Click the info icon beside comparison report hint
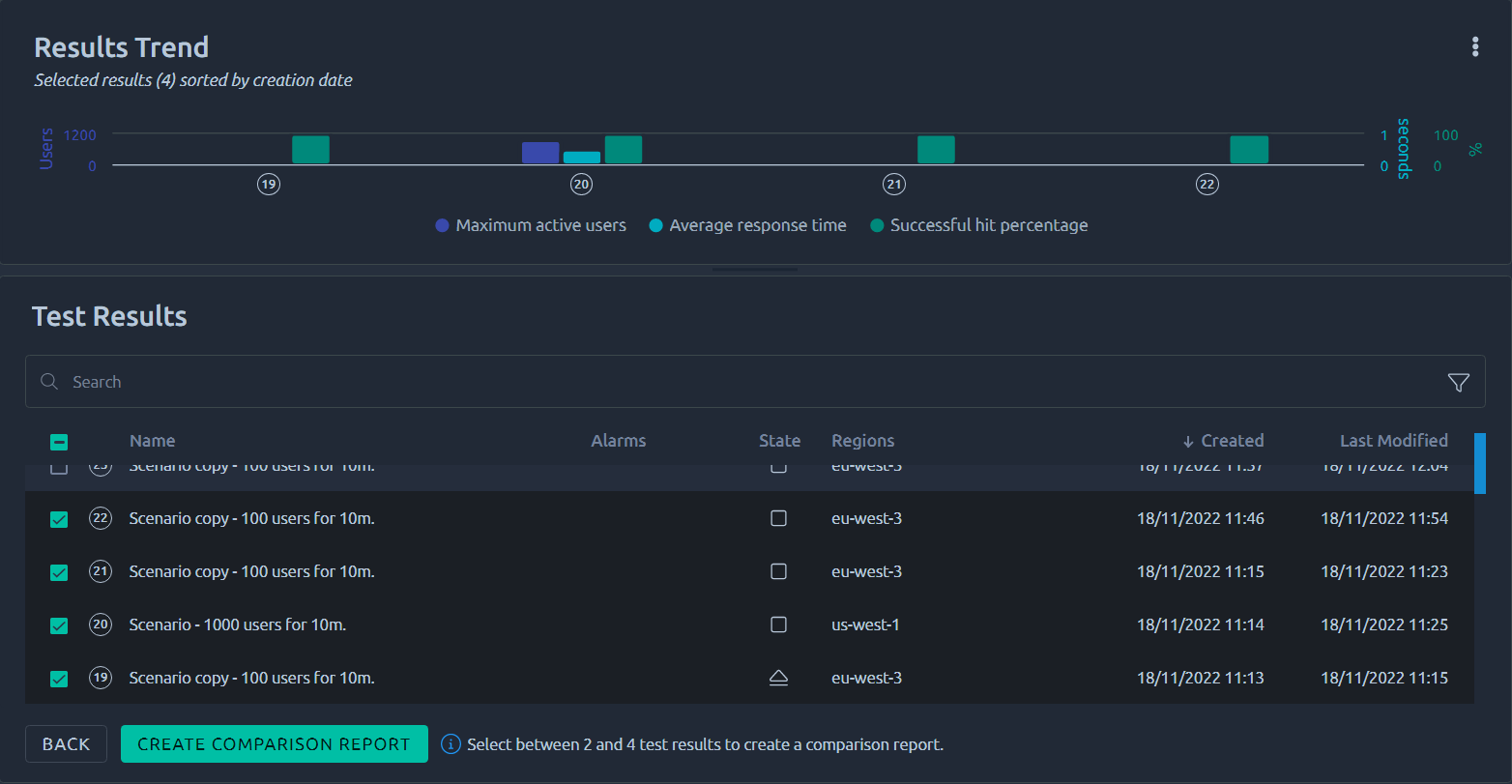 (x=451, y=744)
